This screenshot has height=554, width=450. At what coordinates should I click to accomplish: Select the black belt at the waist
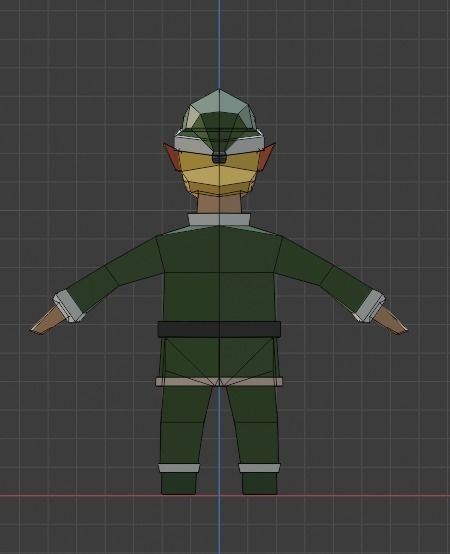219,329
